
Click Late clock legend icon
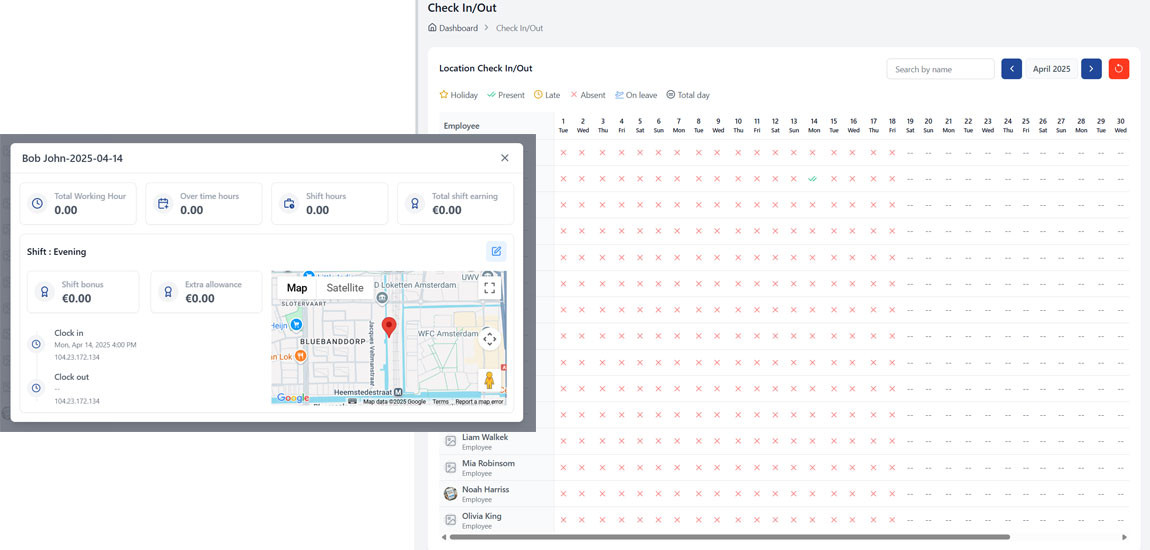tap(538, 95)
